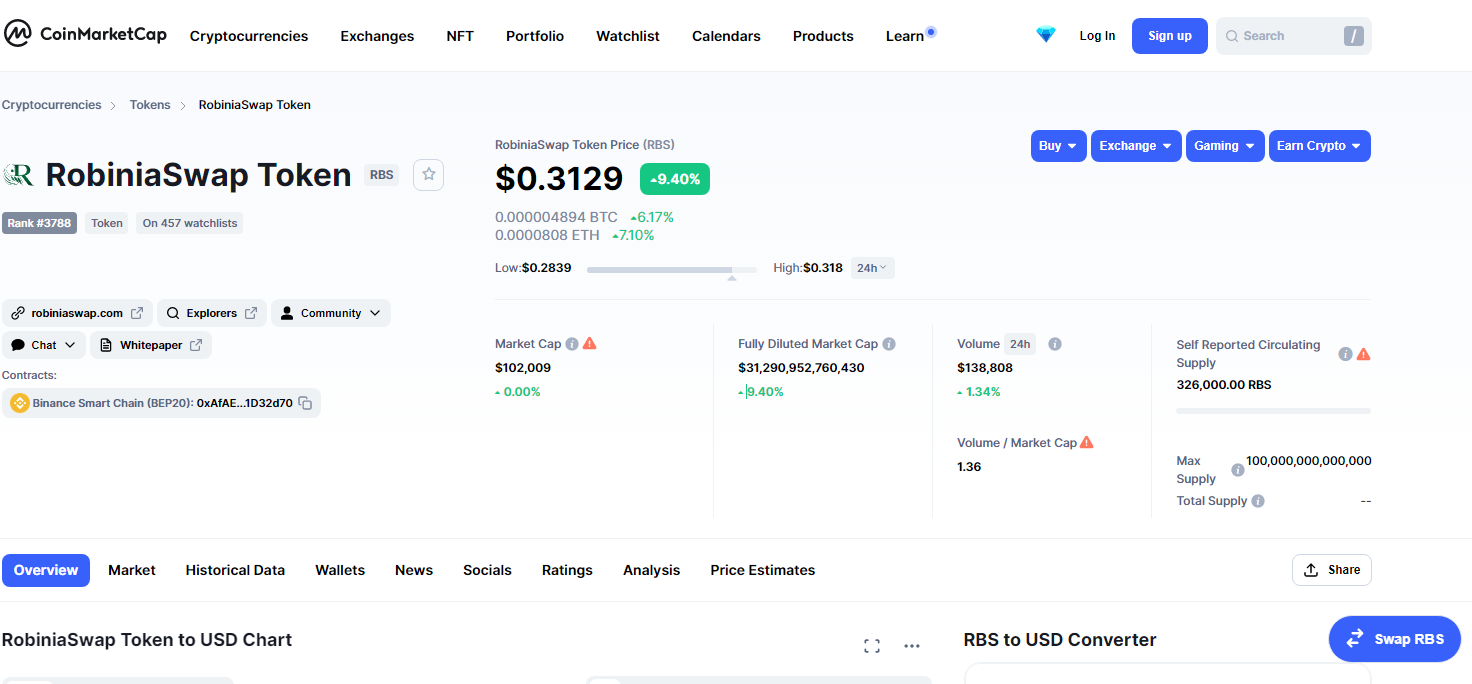Viewport: 1472px width, 684px height.
Task: Click the diamond rewards icon
Action: point(1046,35)
